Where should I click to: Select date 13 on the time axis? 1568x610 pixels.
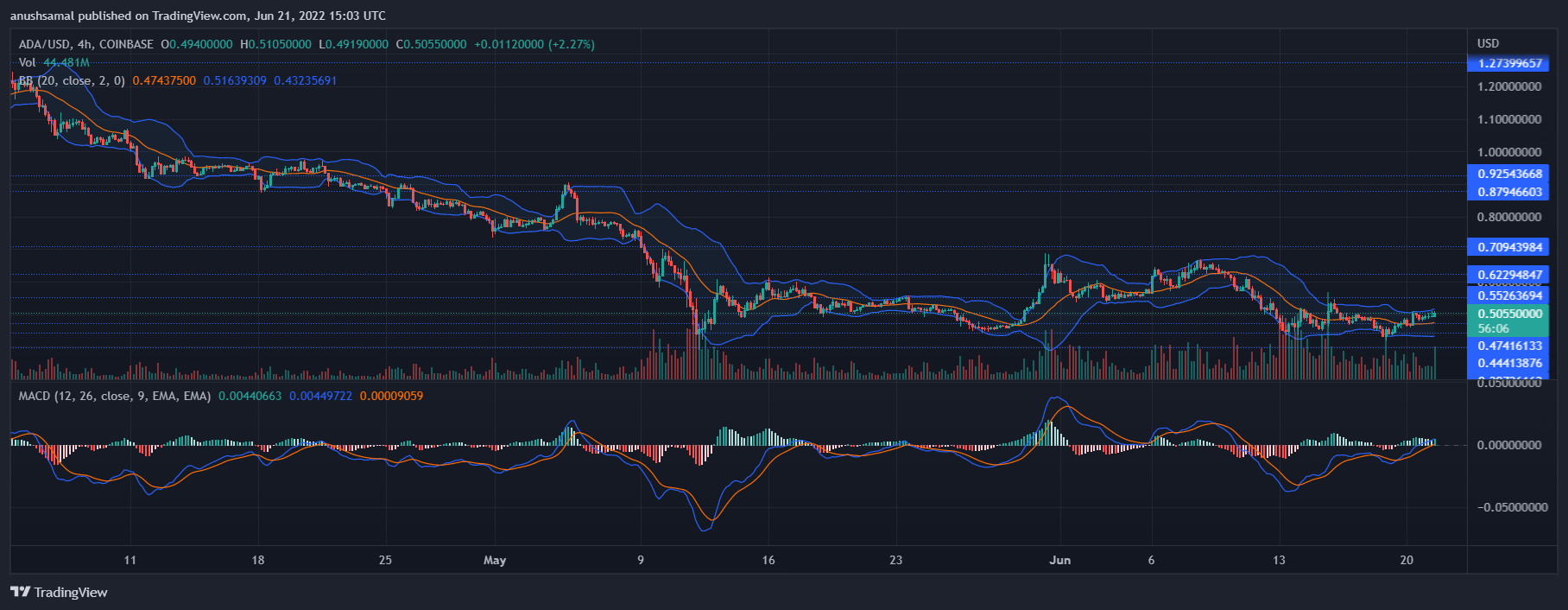coord(1279,560)
